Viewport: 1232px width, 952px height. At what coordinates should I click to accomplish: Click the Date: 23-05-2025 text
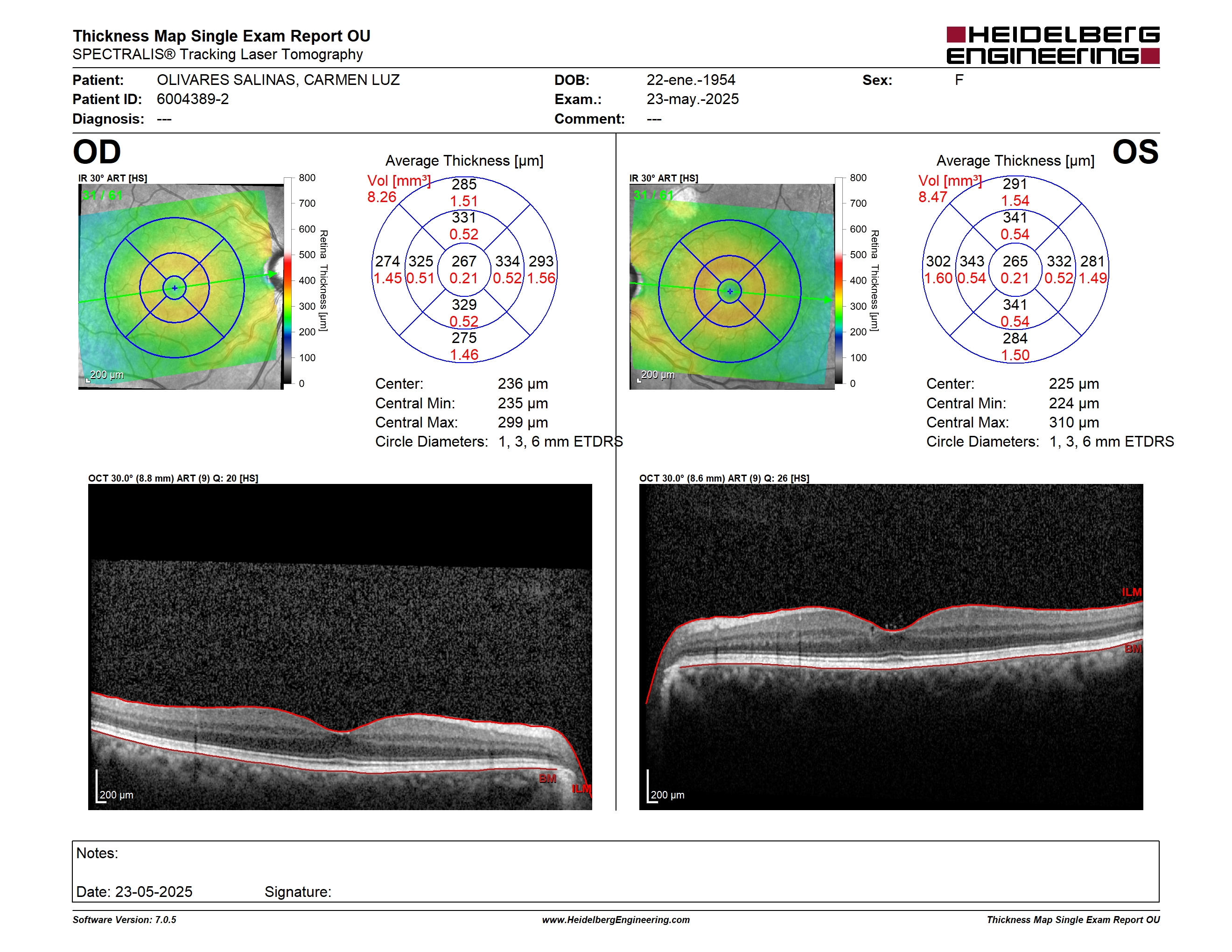tap(134, 892)
